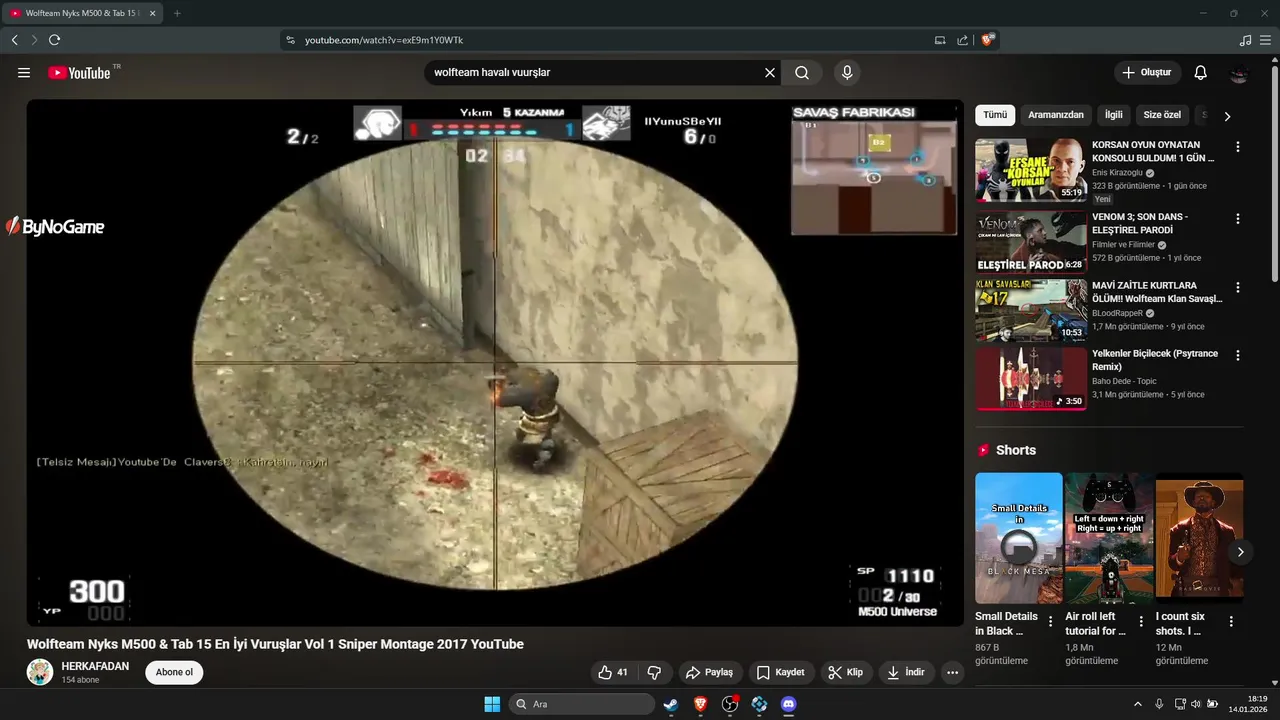Start voice search with the microphone
Image resolution: width=1280 pixels, height=720 pixels.
pyautogui.click(x=847, y=73)
